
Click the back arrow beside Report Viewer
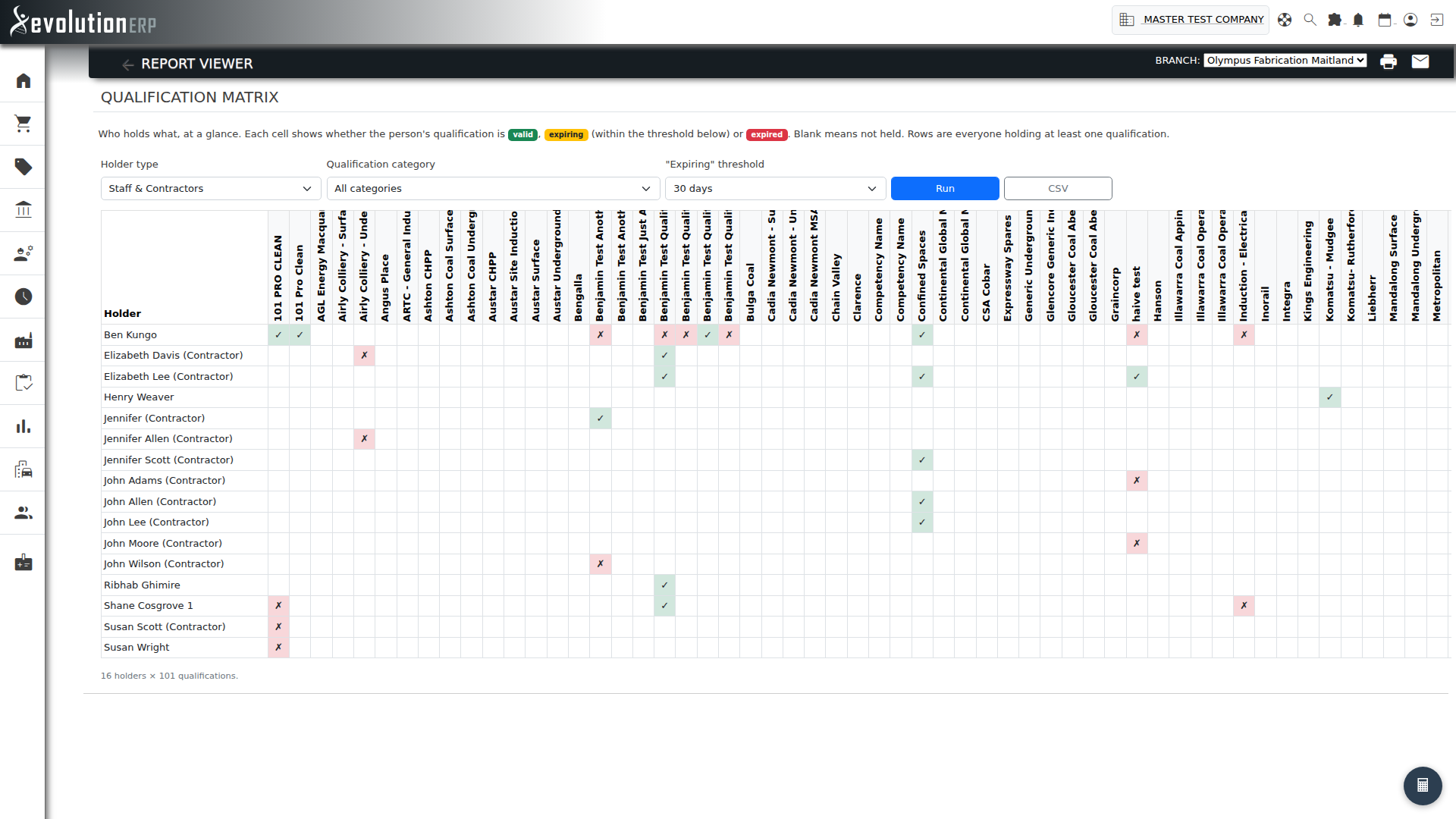(127, 64)
